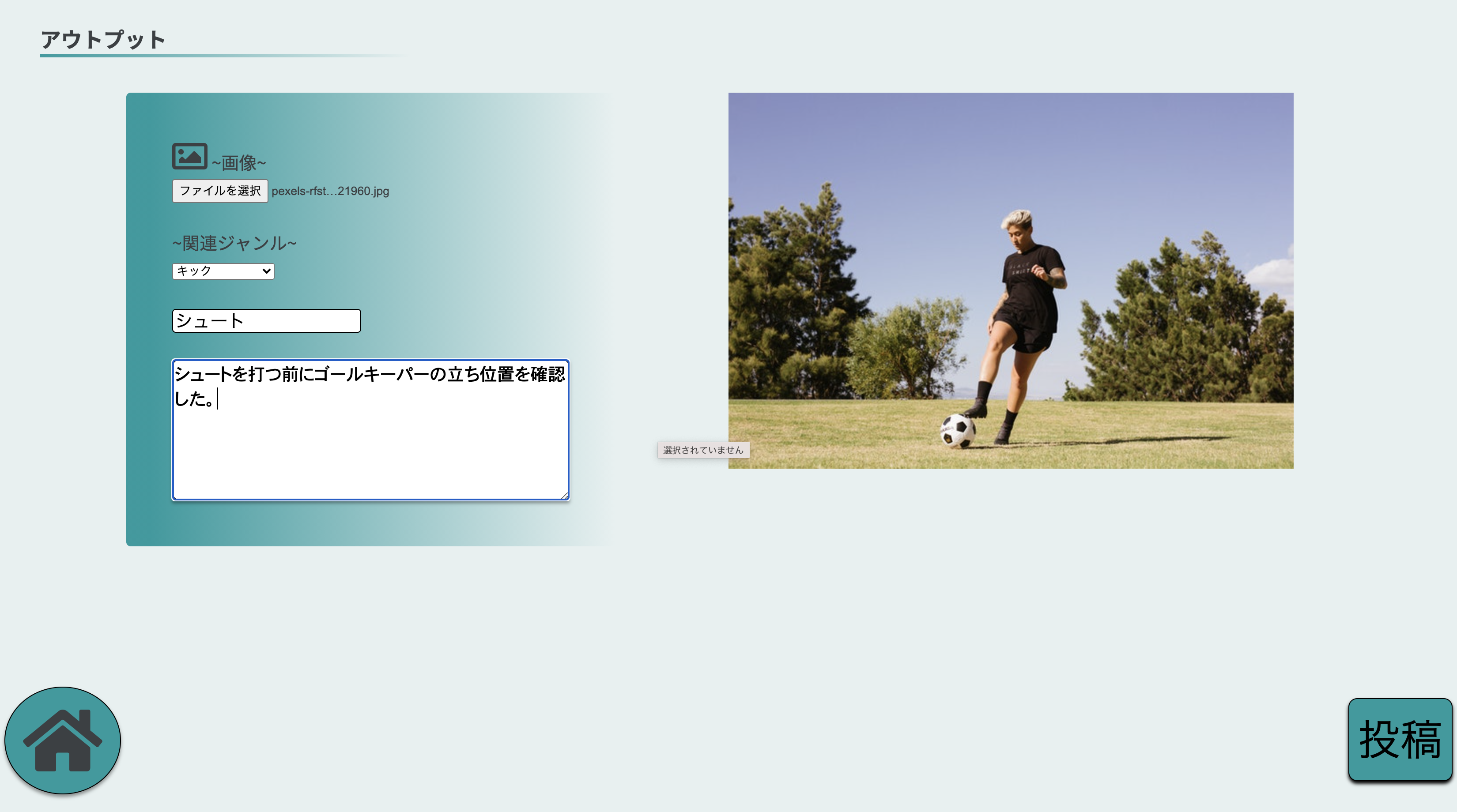Select the filename pexels-rfst…21960.jpg
The width and height of the screenshot is (1457, 812).
(330, 191)
